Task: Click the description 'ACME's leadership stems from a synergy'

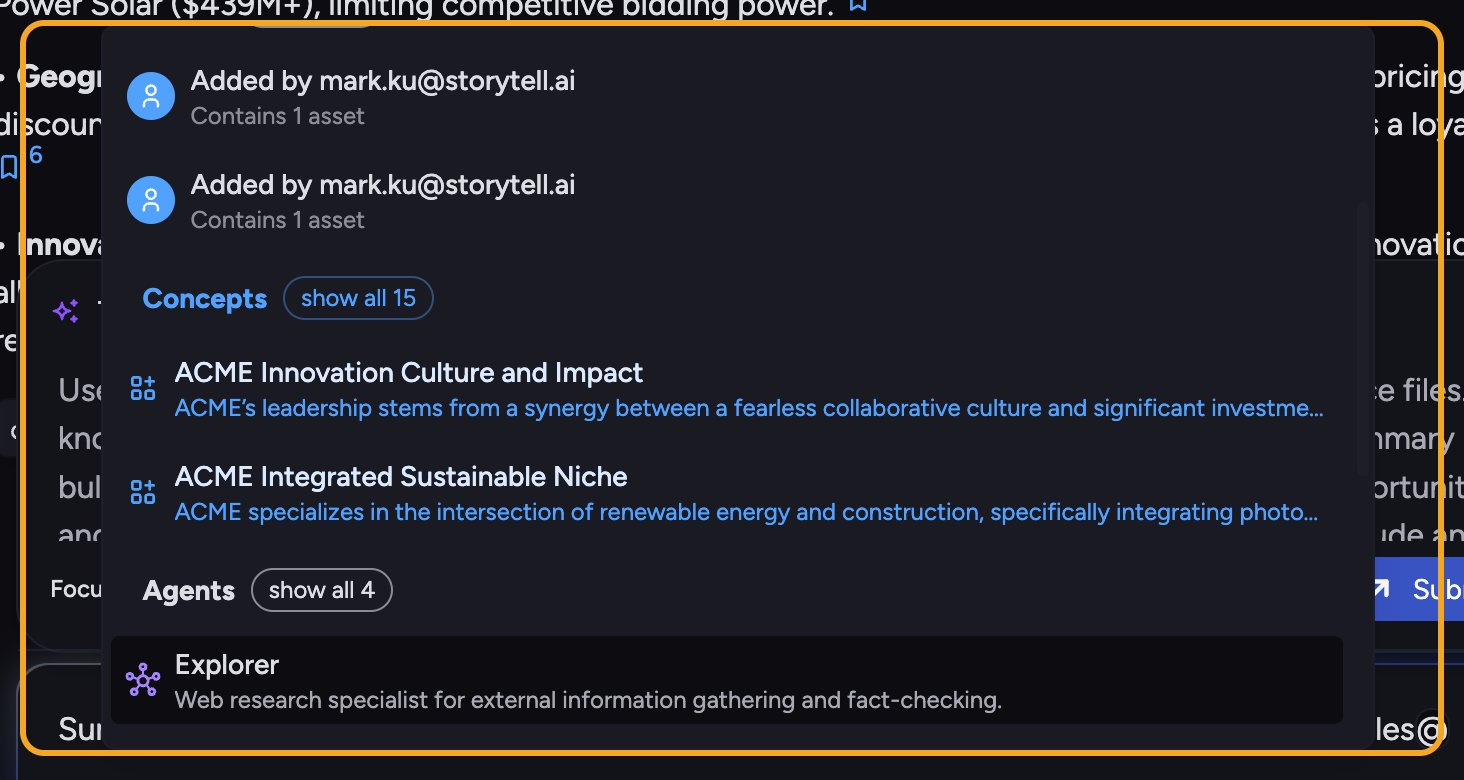Action: 749,408
